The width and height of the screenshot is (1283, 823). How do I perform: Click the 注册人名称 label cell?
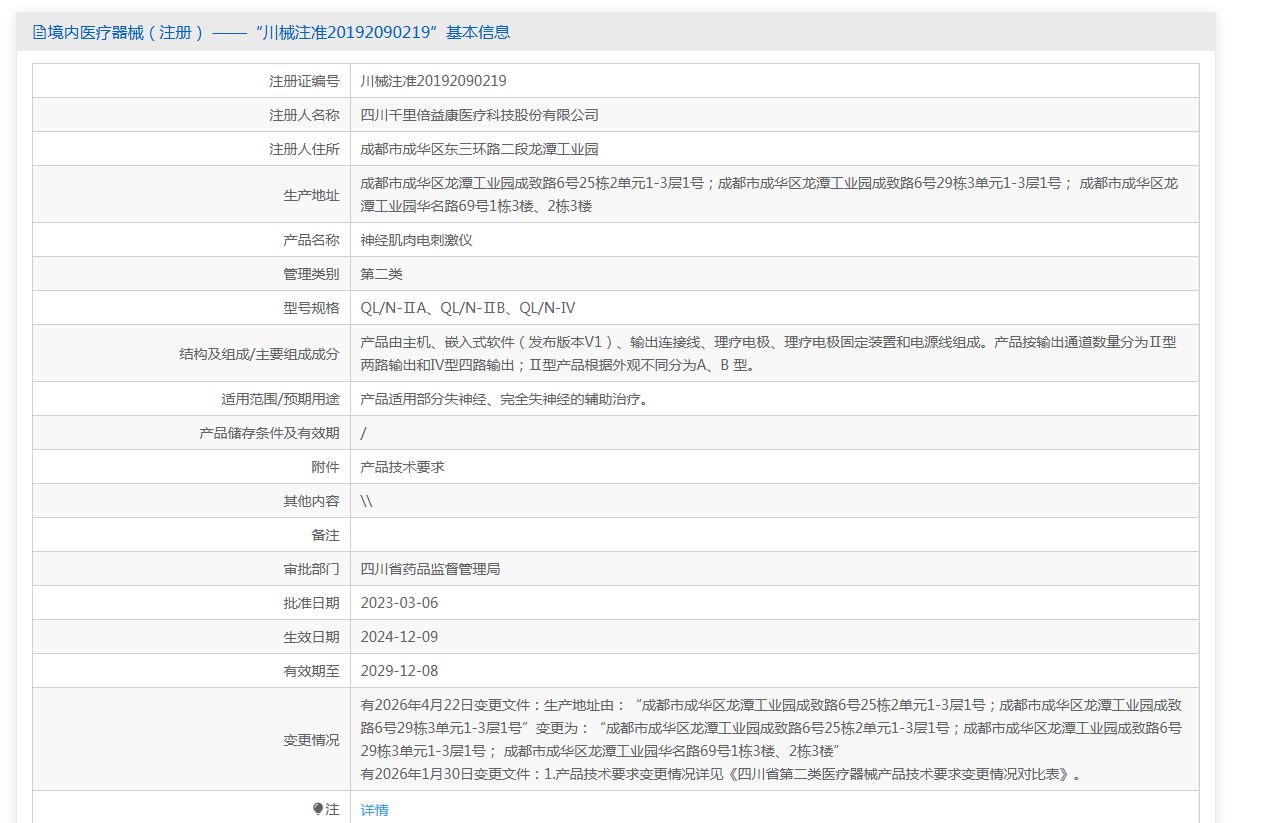(191, 115)
